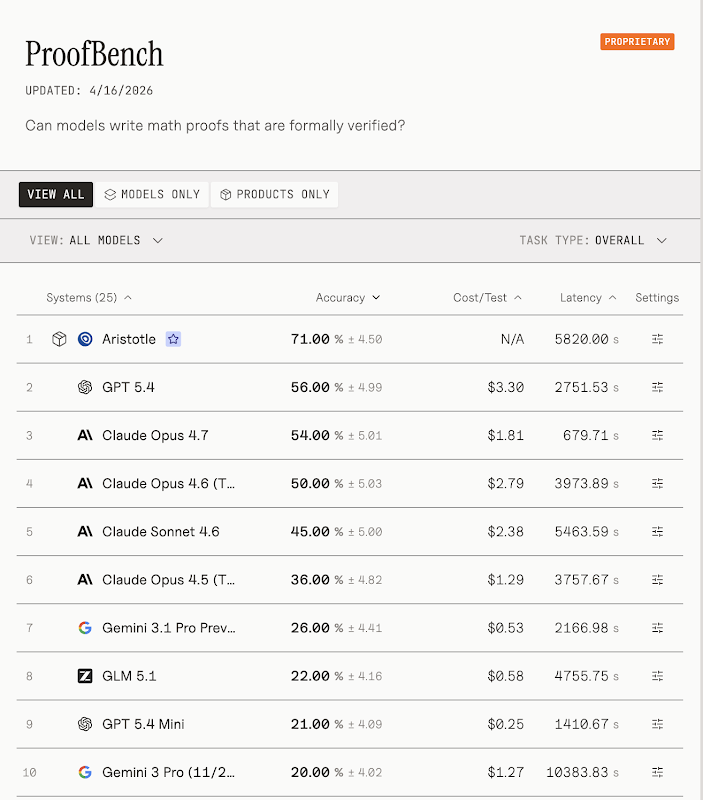The image size is (703, 800).
Task: Open settings icon for GPT 5.4 Mini row
Action: (x=657, y=724)
